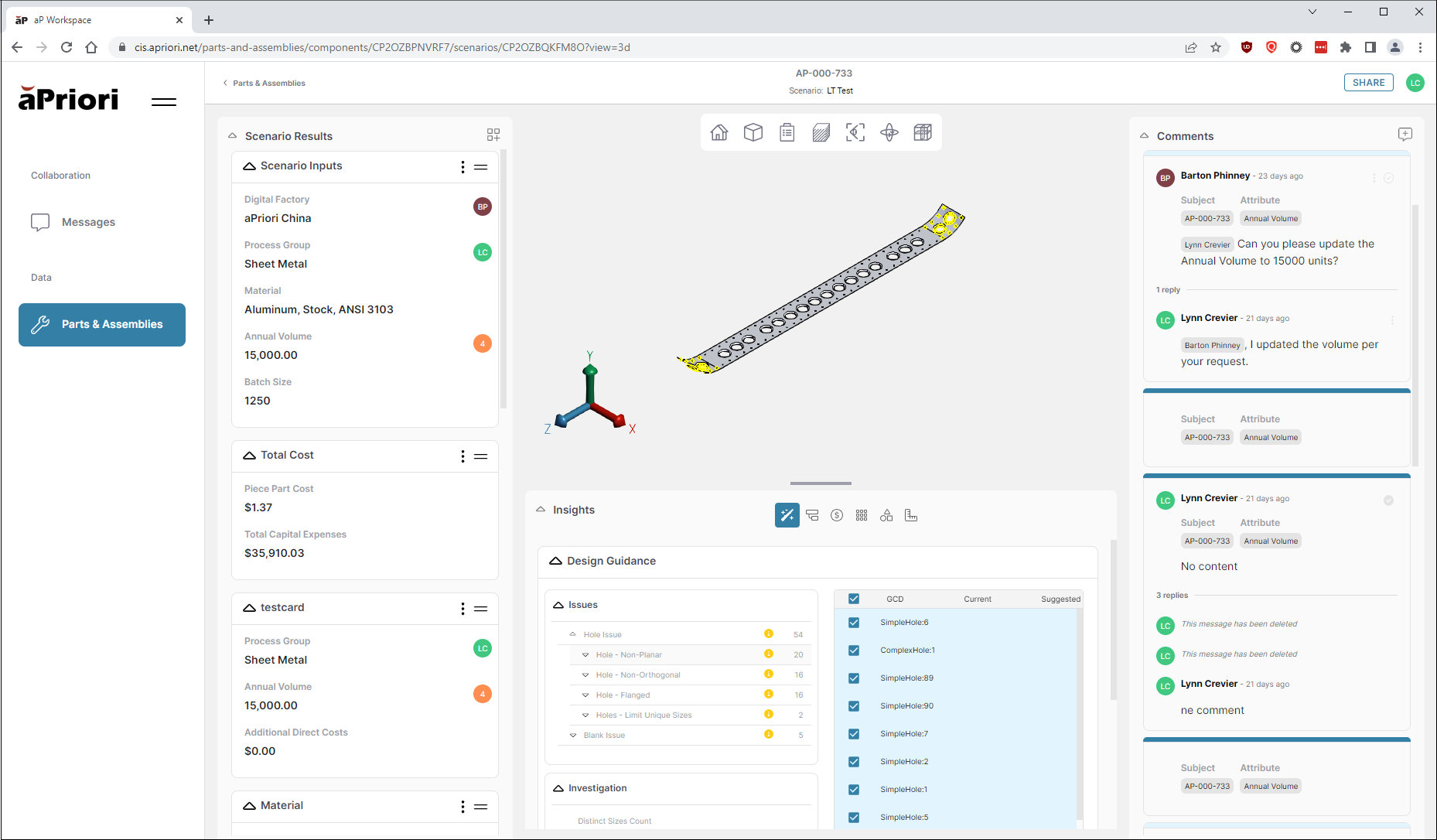Screen dimensions: 1437x840
Task: Toggle the axis orientation icon in viewer toolbar
Action: coord(889,132)
